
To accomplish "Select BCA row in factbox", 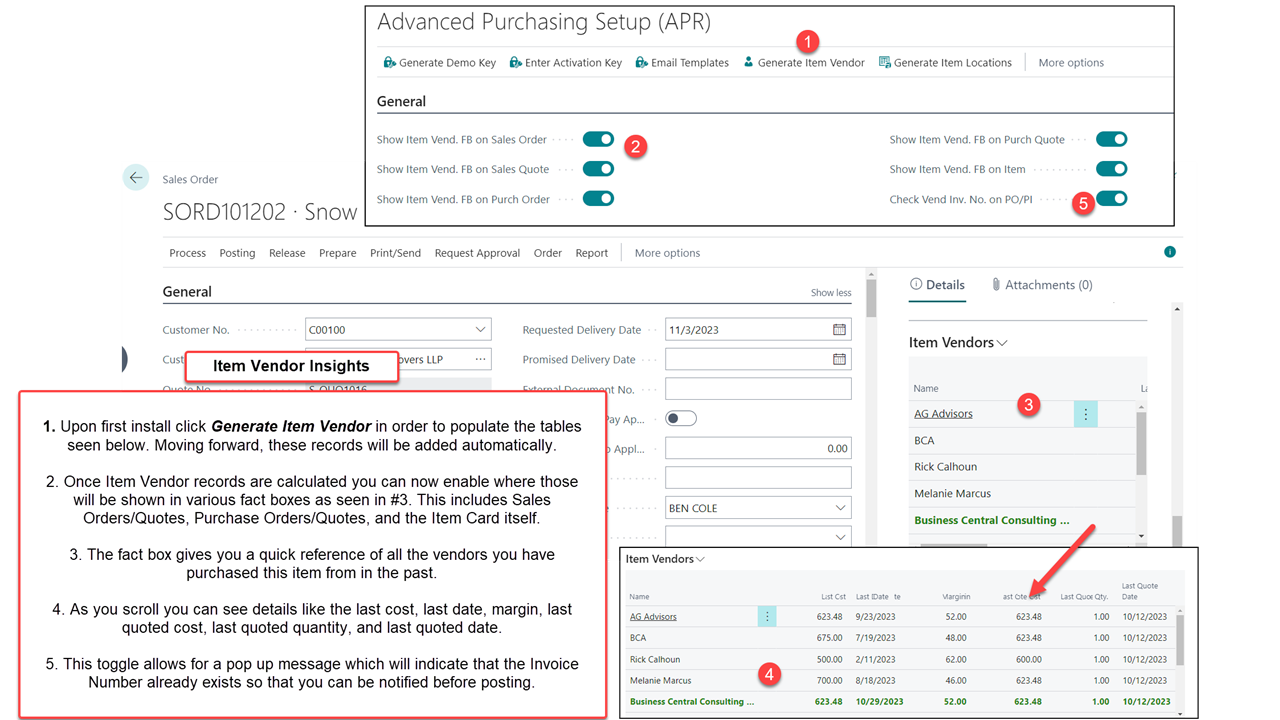I will click(x=1022, y=440).
